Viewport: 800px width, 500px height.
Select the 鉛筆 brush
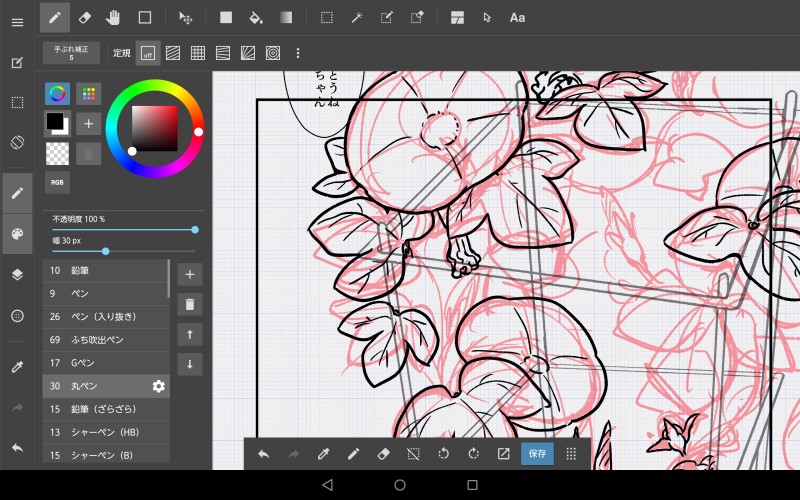pyautogui.click(x=106, y=270)
